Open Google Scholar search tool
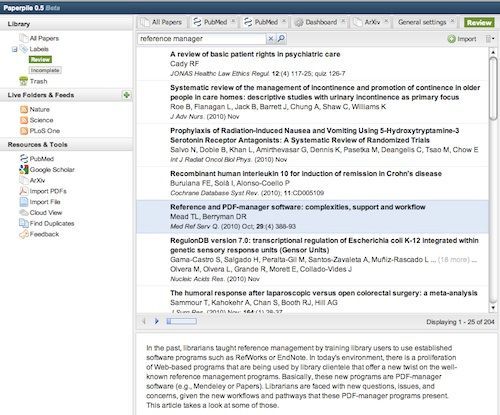 tap(52, 170)
